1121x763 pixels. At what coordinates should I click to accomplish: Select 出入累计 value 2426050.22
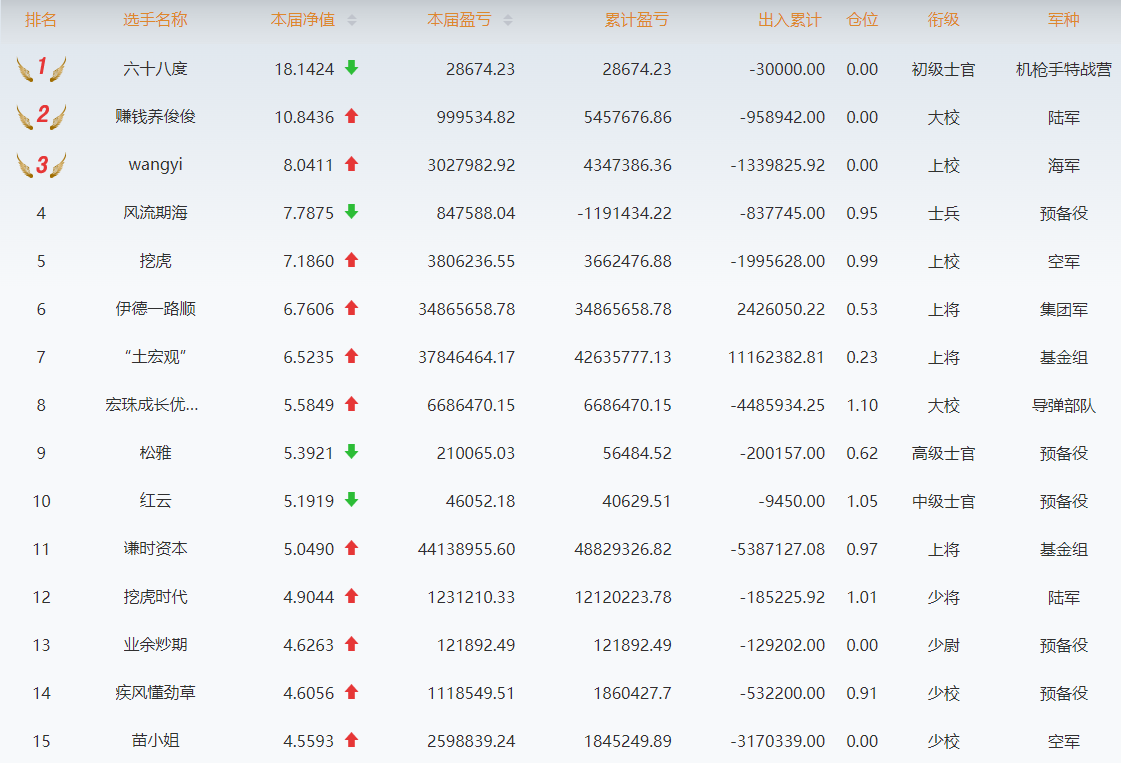[x=781, y=309]
